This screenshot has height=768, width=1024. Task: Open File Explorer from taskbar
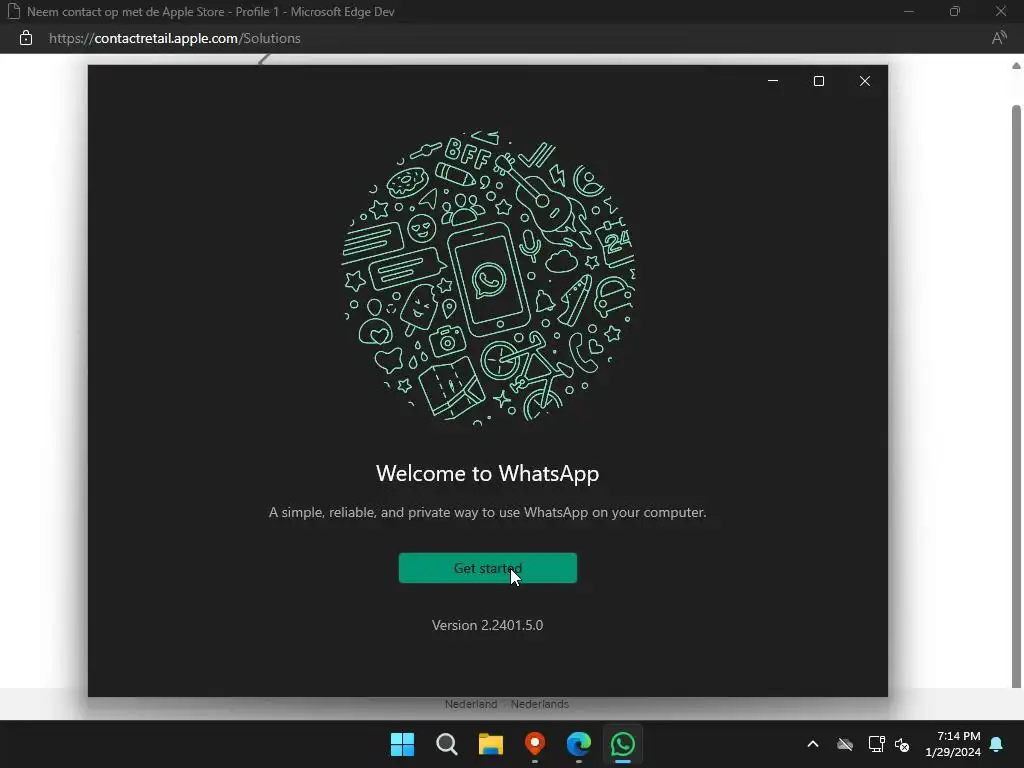(490, 744)
